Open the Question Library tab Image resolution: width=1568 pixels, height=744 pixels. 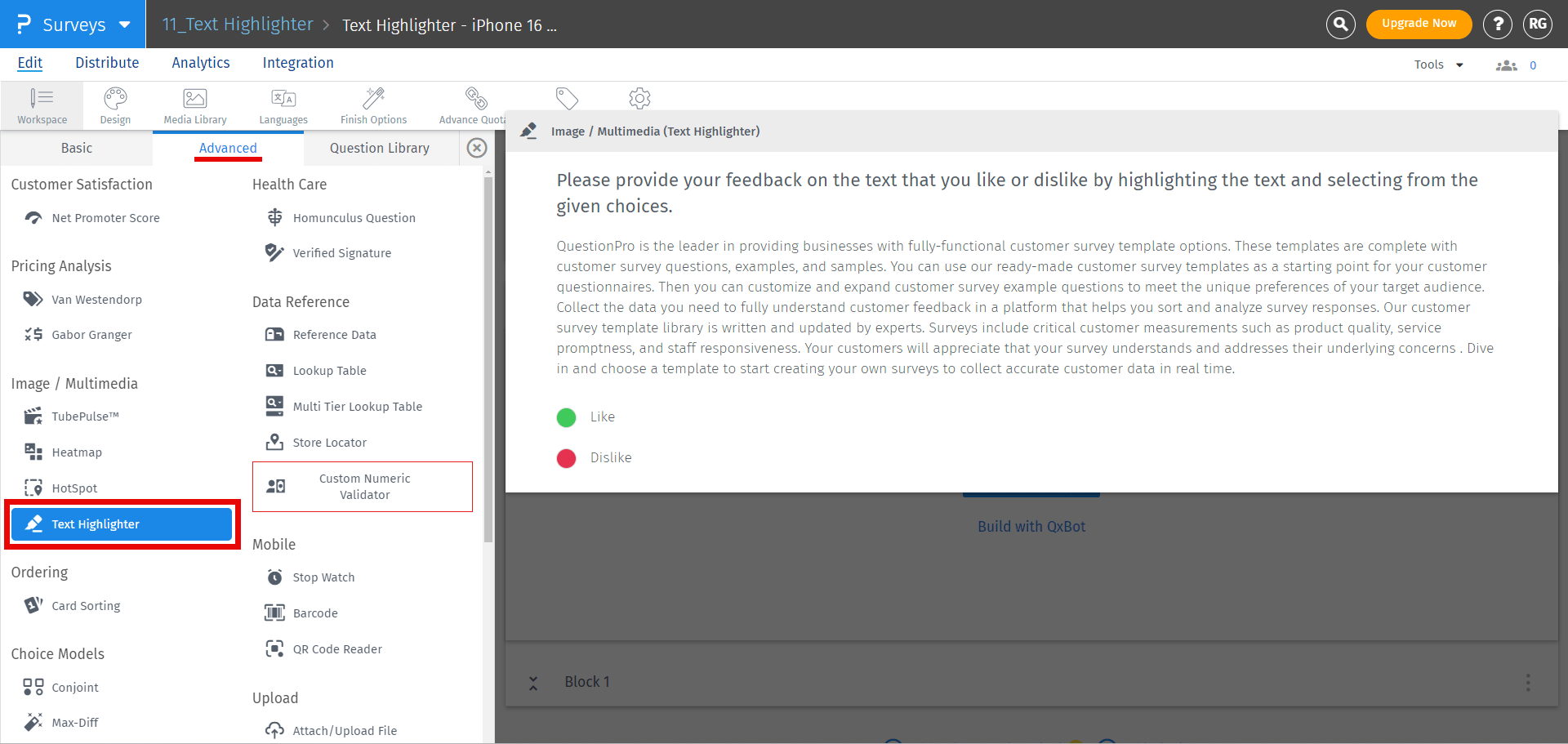380,148
